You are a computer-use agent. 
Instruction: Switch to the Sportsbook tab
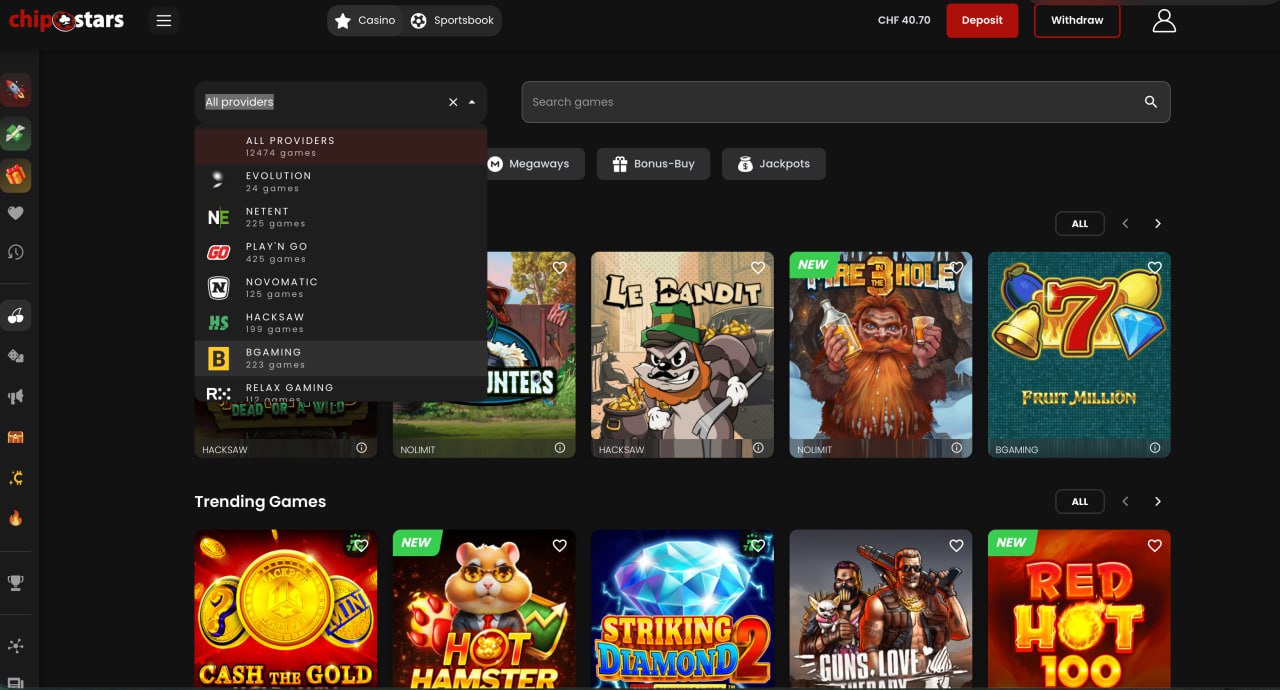pyautogui.click(x=453, y=19)
